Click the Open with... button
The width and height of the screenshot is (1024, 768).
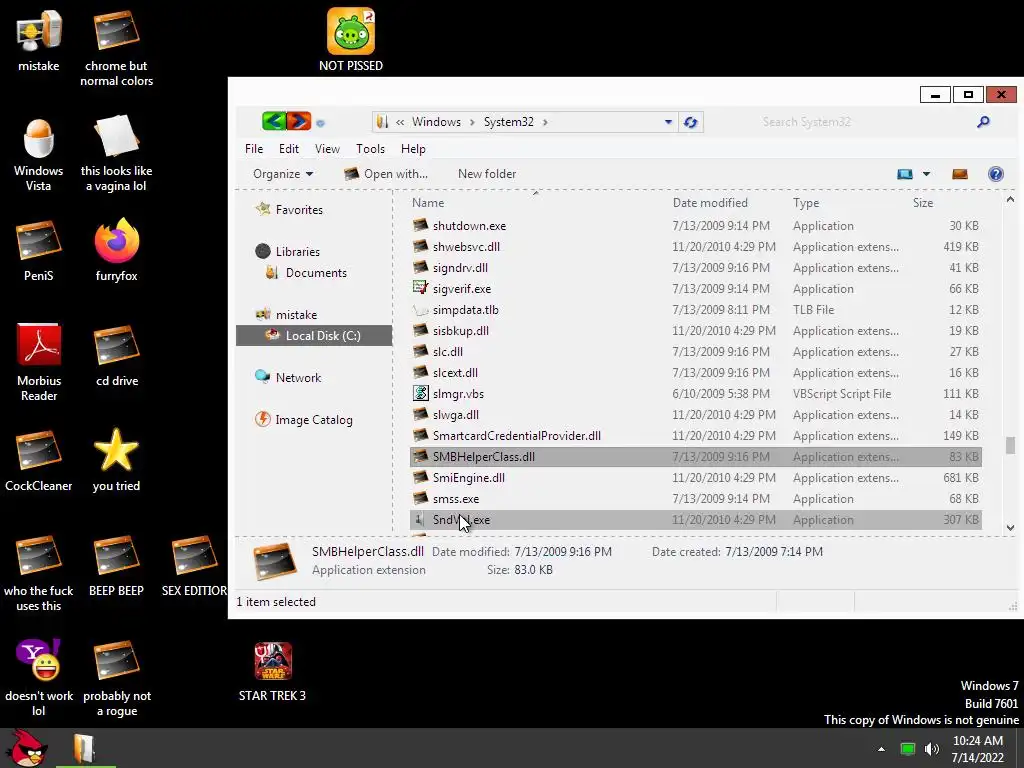(x=386, y=174)
